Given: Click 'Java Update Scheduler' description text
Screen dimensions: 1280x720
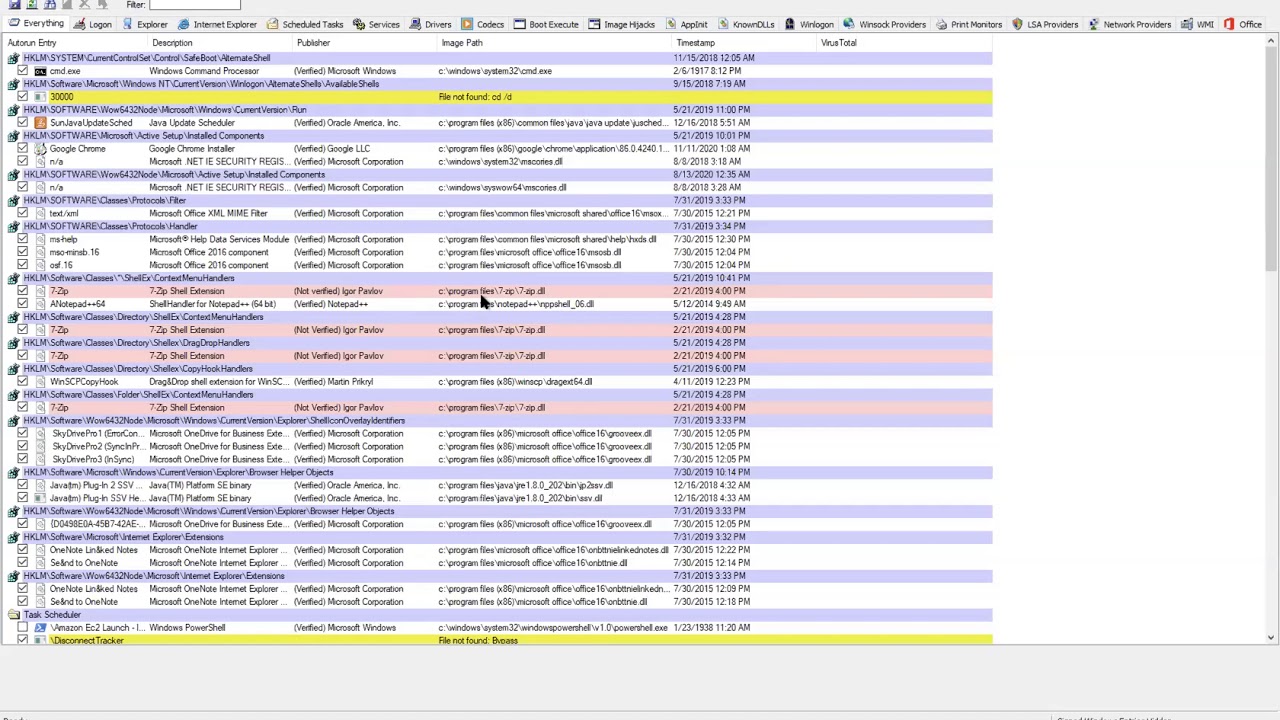Looking at the screenshot, I should 192,123.
